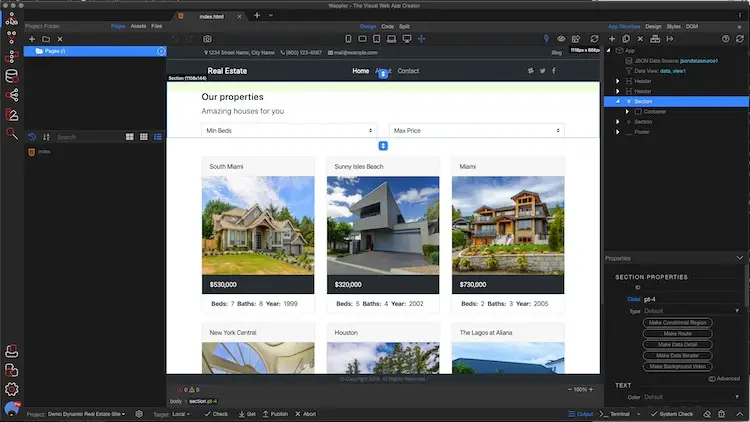Collapse the selected Section node
This screenshot has width=750, height=422.
click(x=618, y=101)
